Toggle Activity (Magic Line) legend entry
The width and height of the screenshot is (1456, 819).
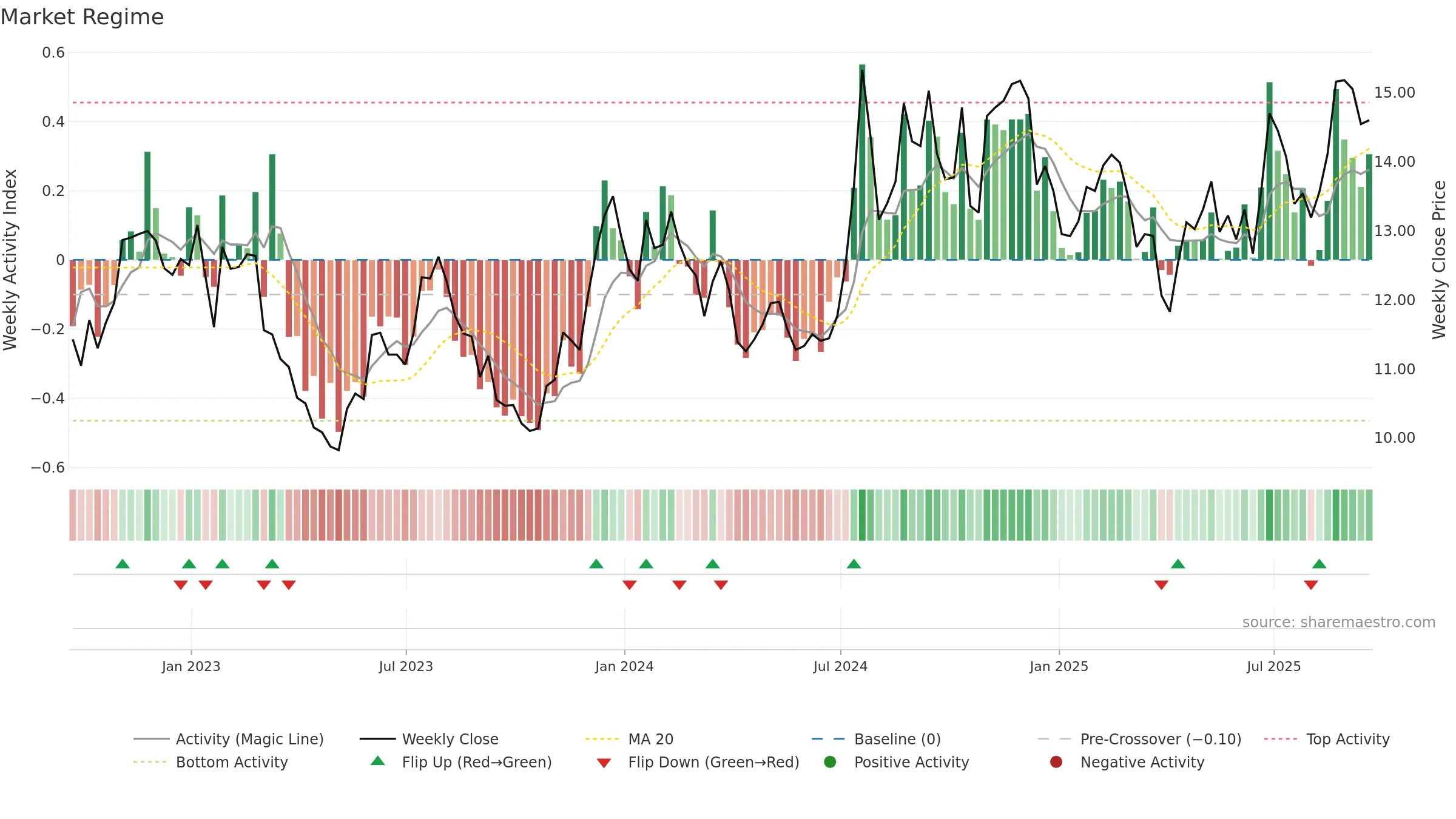click(x=229, y=739)
